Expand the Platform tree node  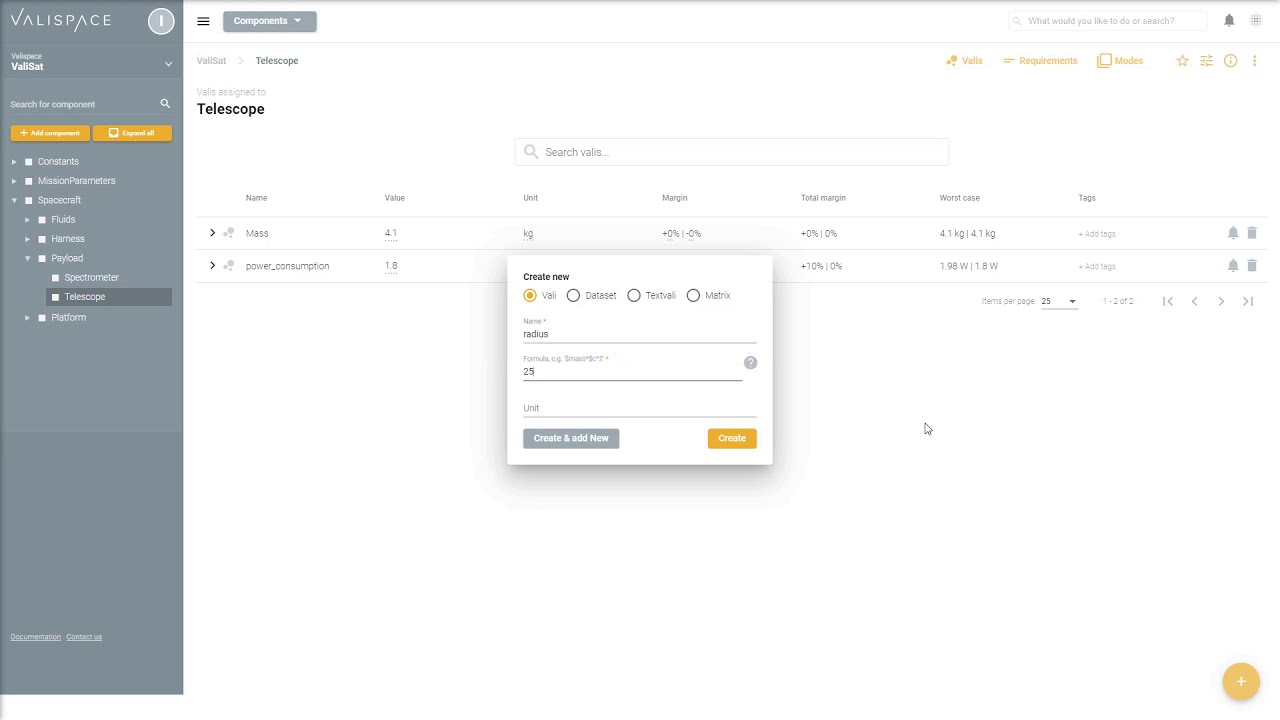(28, 318)
